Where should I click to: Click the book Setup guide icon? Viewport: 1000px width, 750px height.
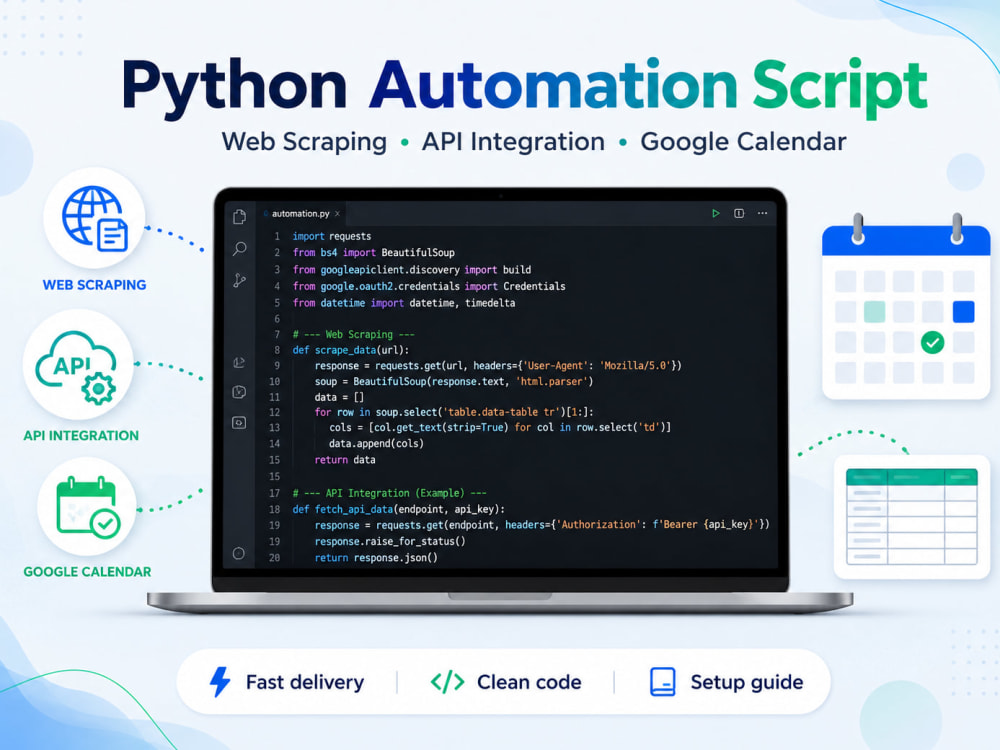663,682
